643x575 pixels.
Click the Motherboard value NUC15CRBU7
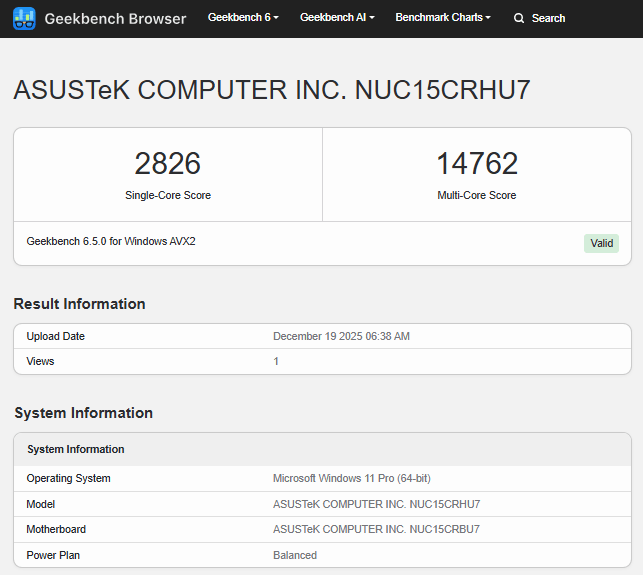(376, 529)
